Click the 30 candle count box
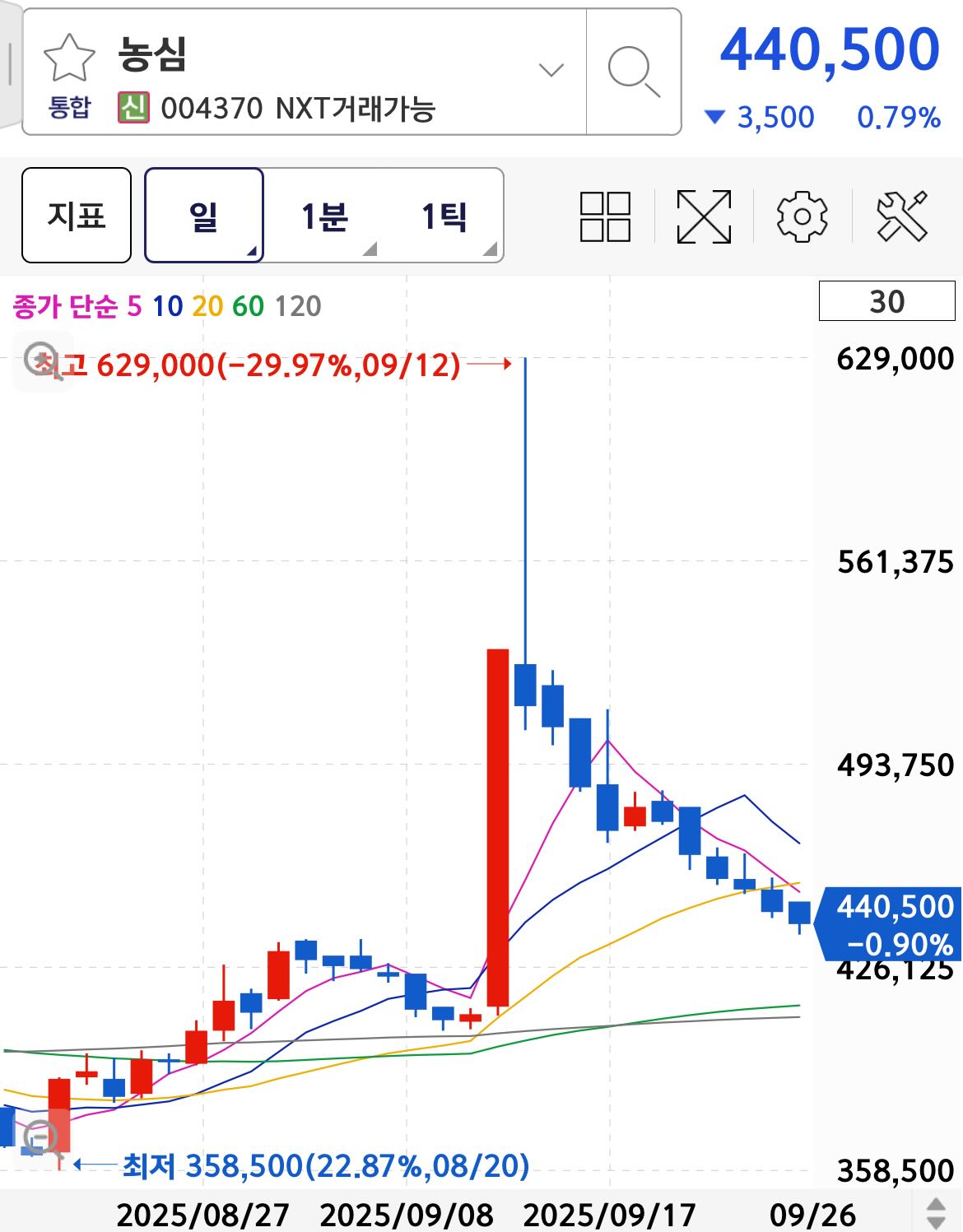963x1232 pixels. pyautogui.click(x=887, y=301)
